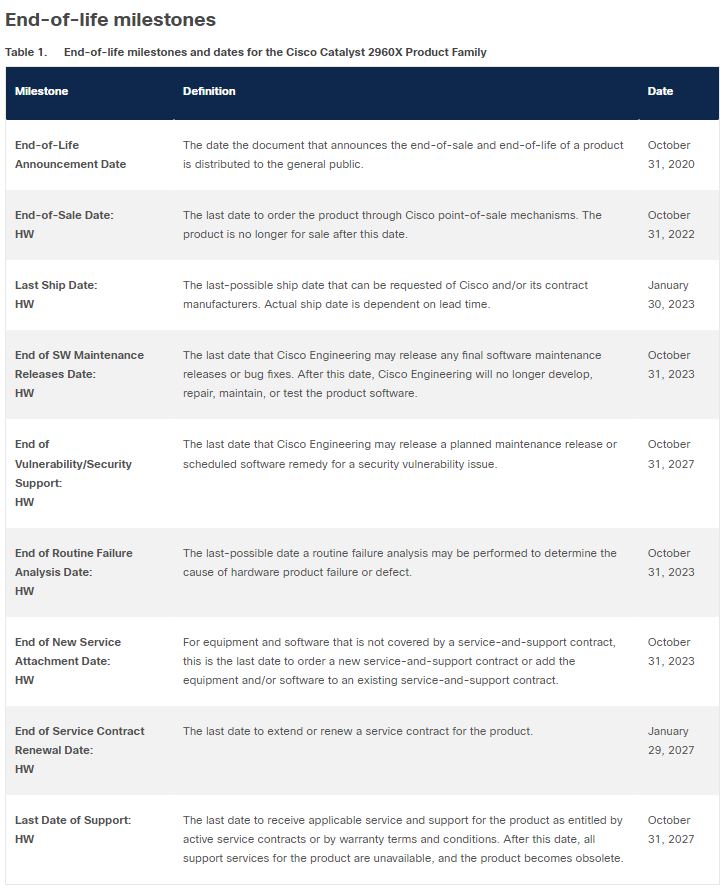Click the Milestone column header
This screenshot has width=728, height=892.
42,91
